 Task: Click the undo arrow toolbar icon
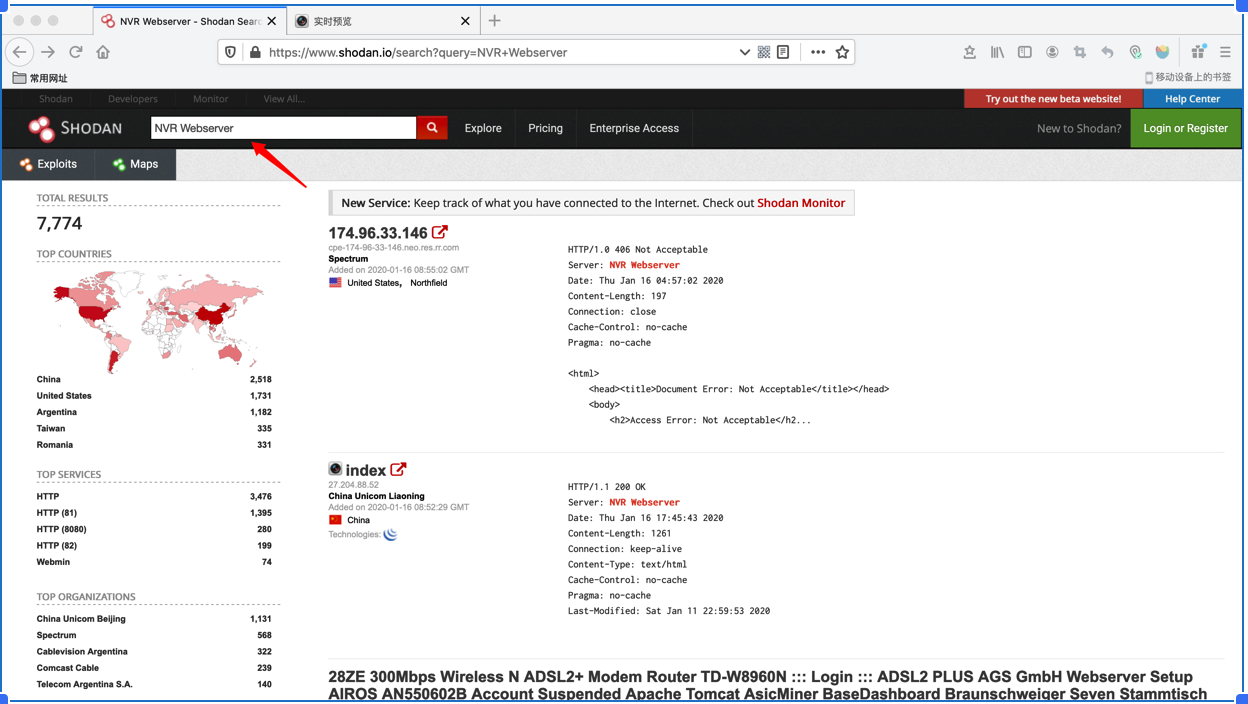pyautogui.click(x=1107, y=52)
